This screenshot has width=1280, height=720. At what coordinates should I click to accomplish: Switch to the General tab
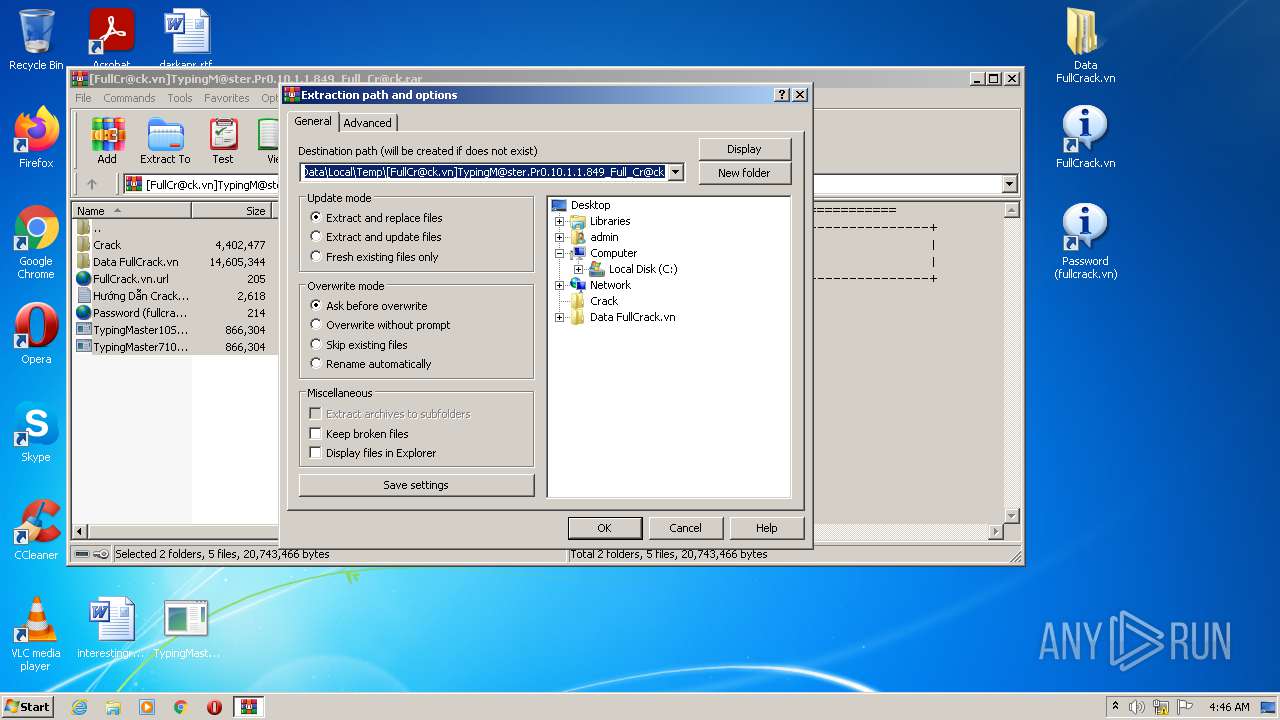pyautogui.click(x=313, y=121)
